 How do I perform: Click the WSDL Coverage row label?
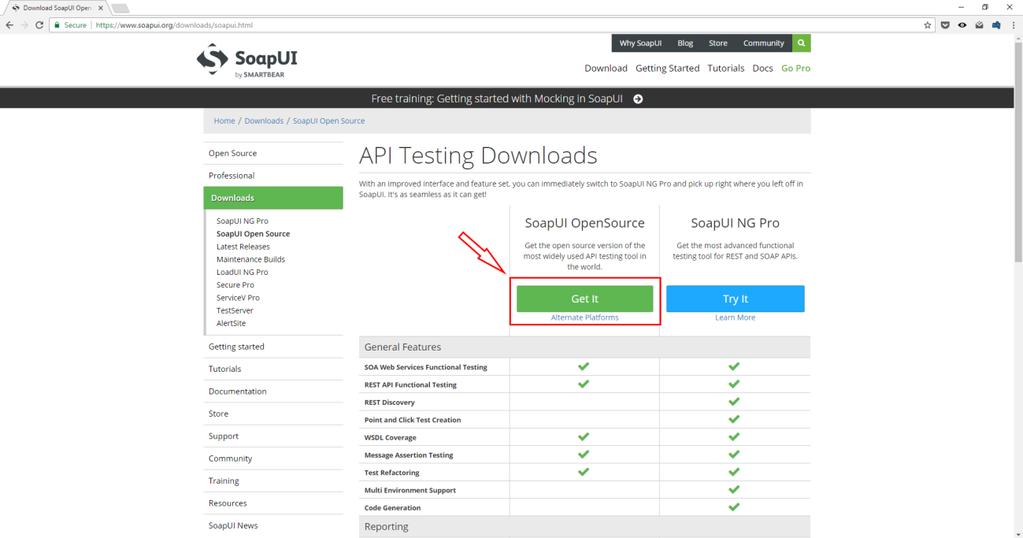tap(390, 438)
